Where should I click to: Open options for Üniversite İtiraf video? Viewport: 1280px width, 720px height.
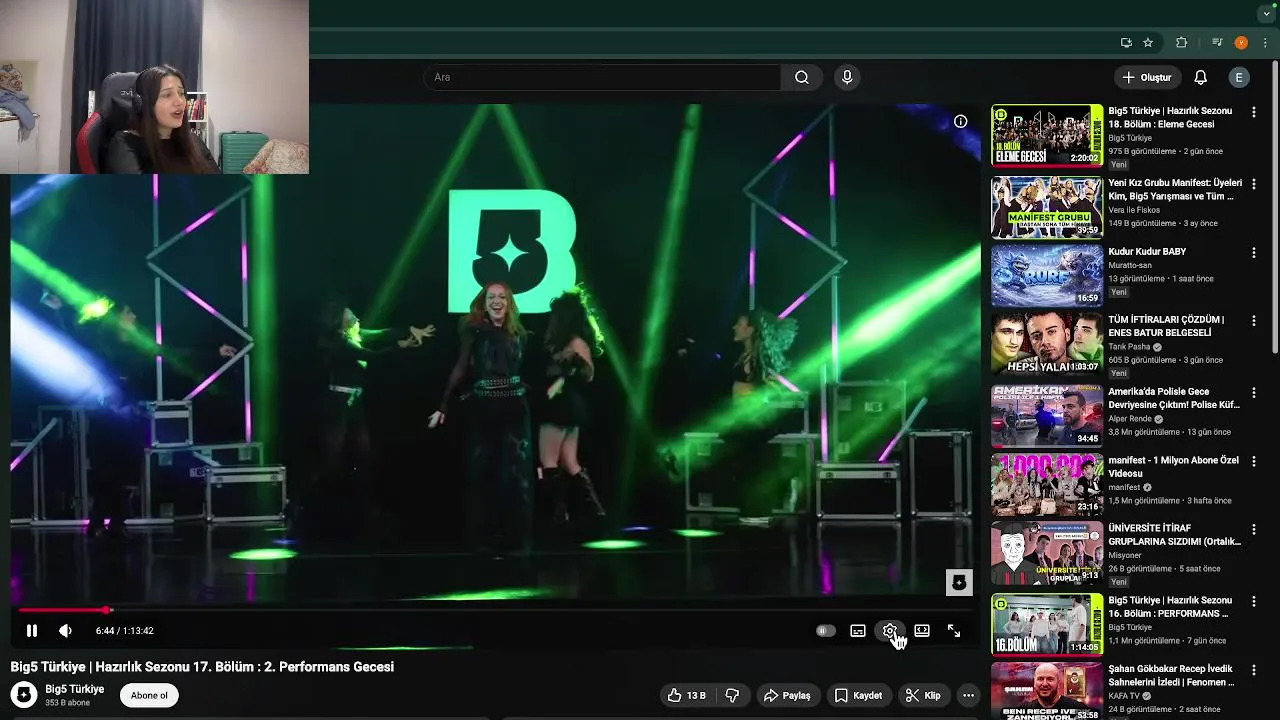pos(1254,530)
